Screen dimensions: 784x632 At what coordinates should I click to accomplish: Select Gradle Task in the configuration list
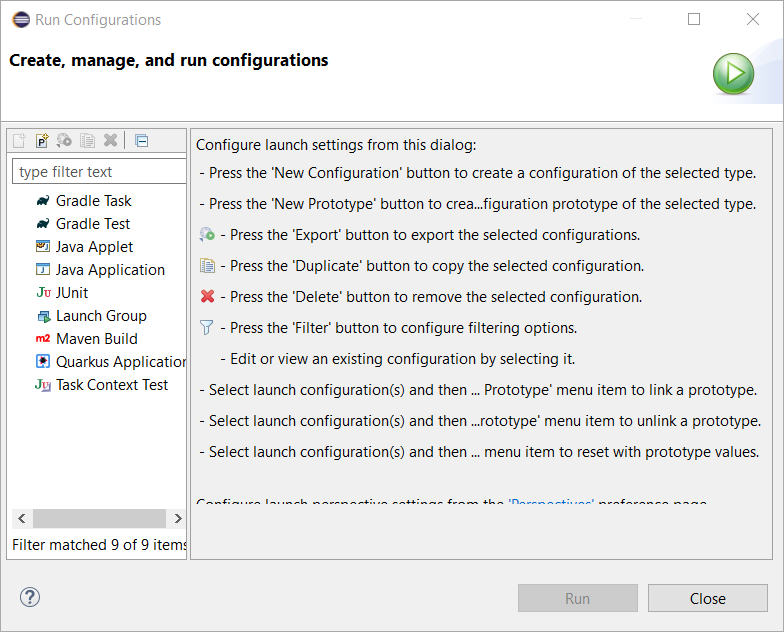pos(93,201)
